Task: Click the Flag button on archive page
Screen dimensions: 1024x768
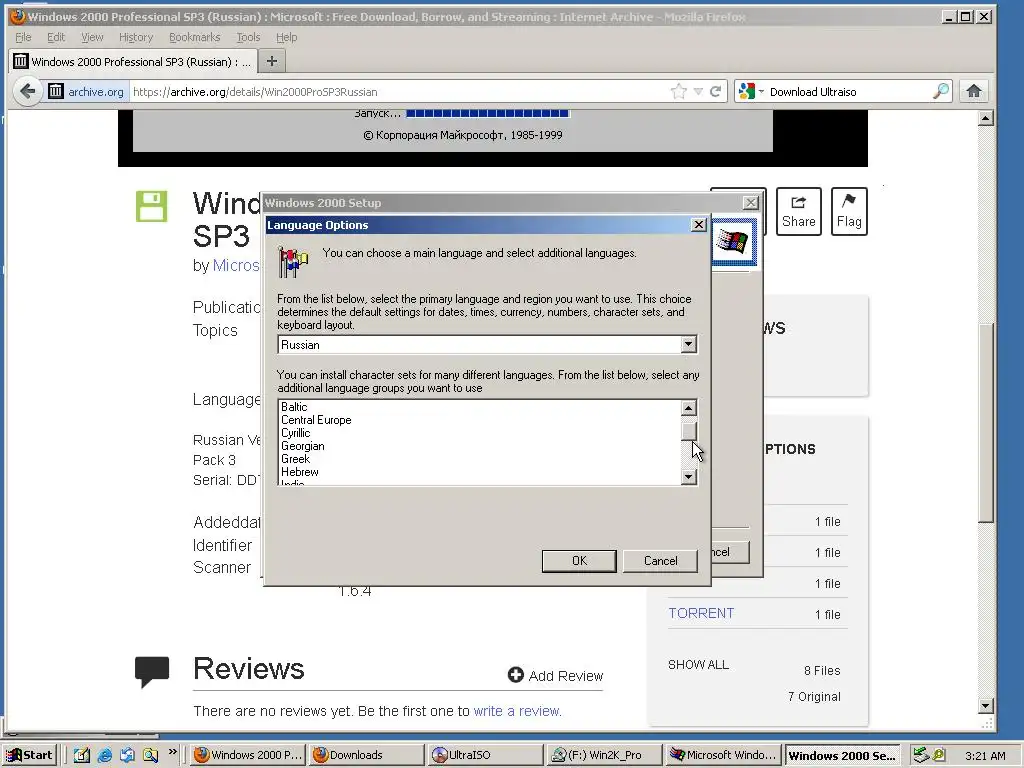Action: (x=849, y=212)
